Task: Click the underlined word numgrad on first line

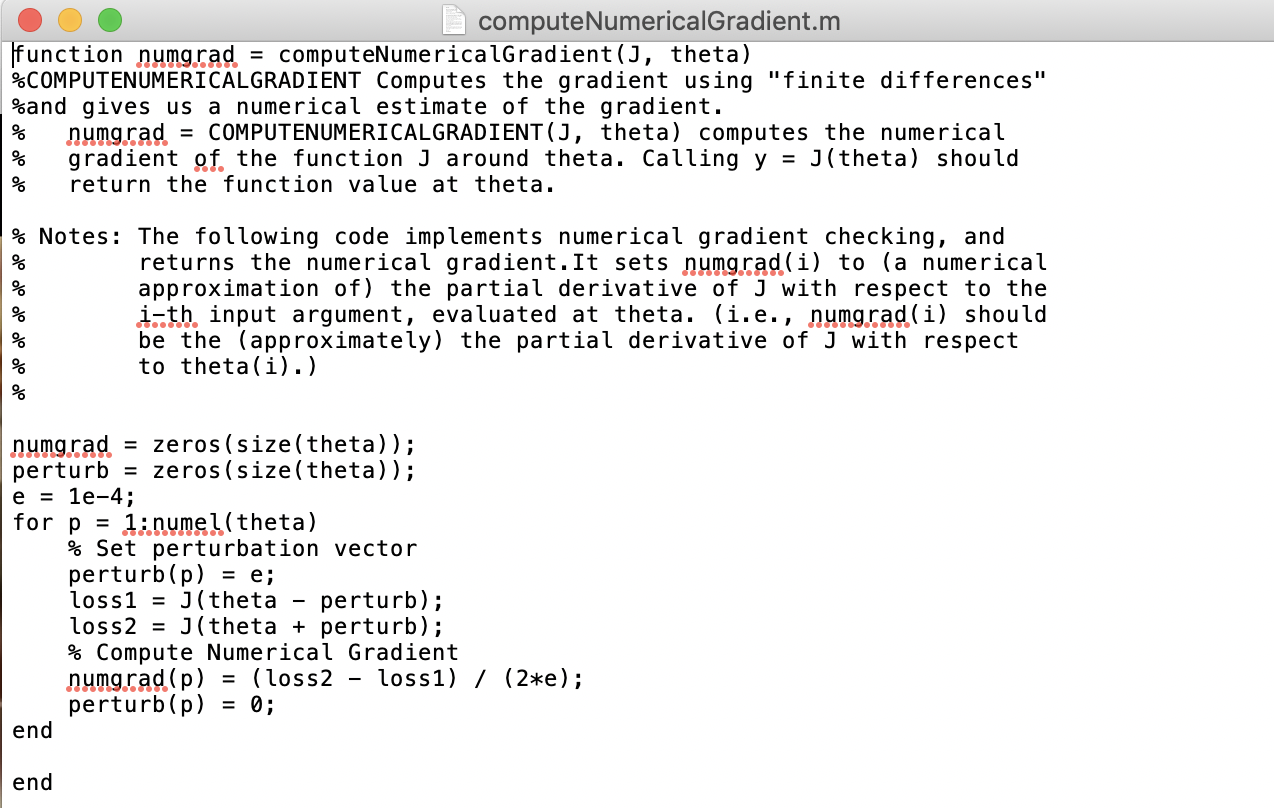Action: point(187,55)
